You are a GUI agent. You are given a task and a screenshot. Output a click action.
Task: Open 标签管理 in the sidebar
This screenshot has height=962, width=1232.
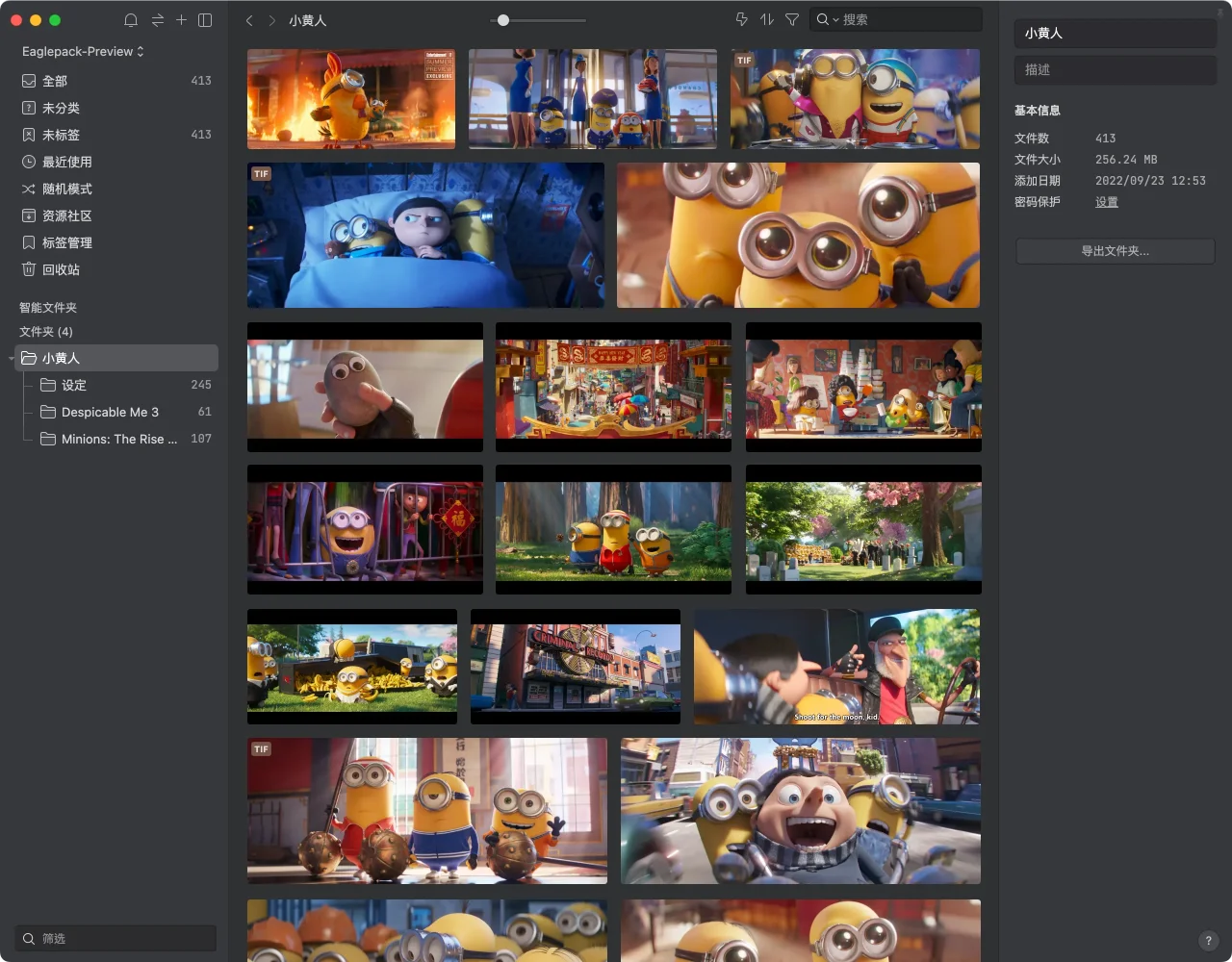tap(117, 242)
